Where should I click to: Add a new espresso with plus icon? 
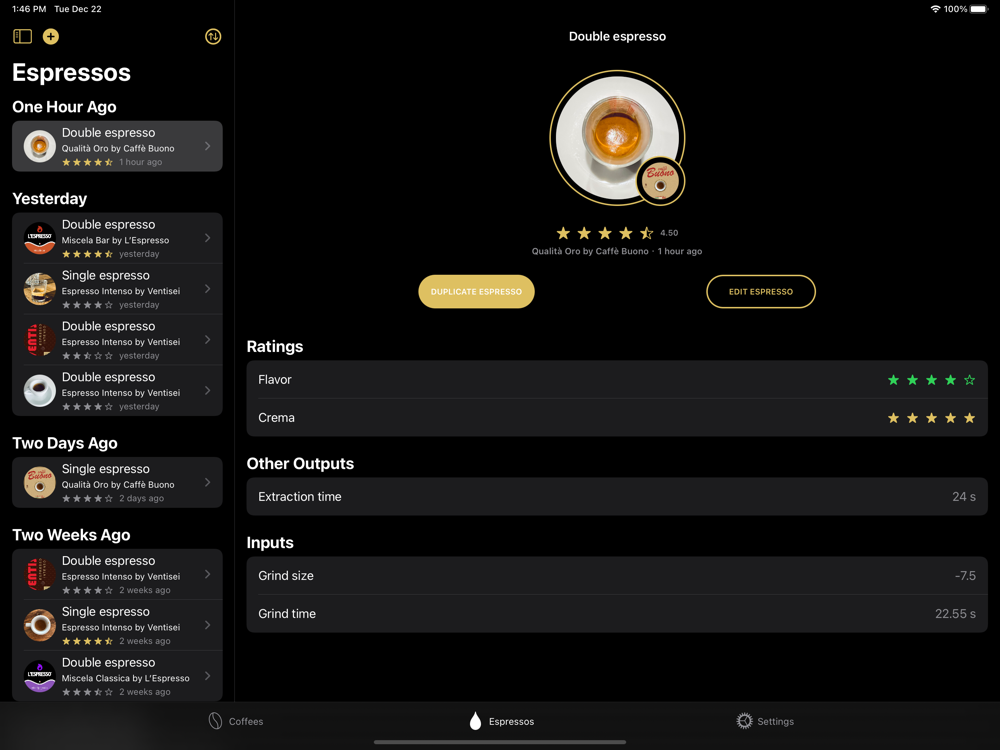click(50, 36)
